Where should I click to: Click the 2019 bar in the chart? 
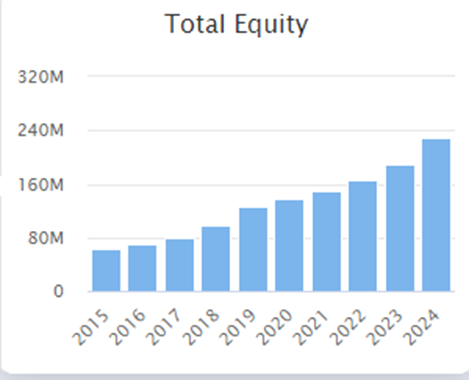pyautogui.click(x=253, y=250)
